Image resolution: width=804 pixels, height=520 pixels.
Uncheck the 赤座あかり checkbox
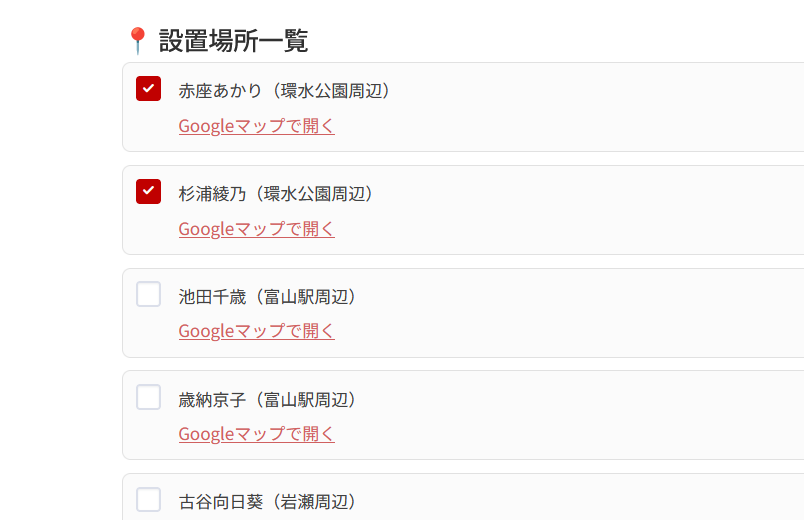click(148, 89)
